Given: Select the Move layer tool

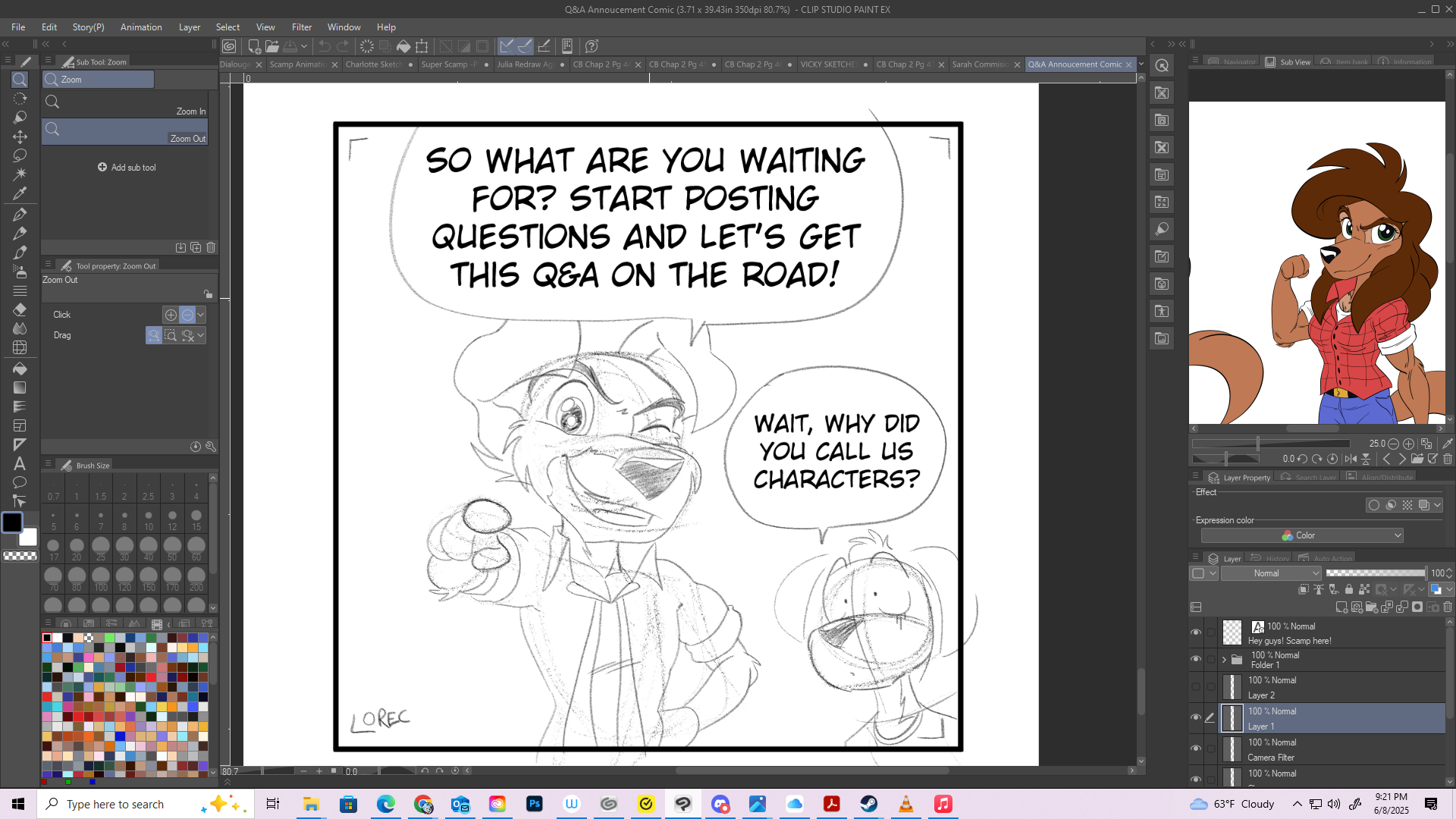Looking at the screenshot, I should 20,136.
